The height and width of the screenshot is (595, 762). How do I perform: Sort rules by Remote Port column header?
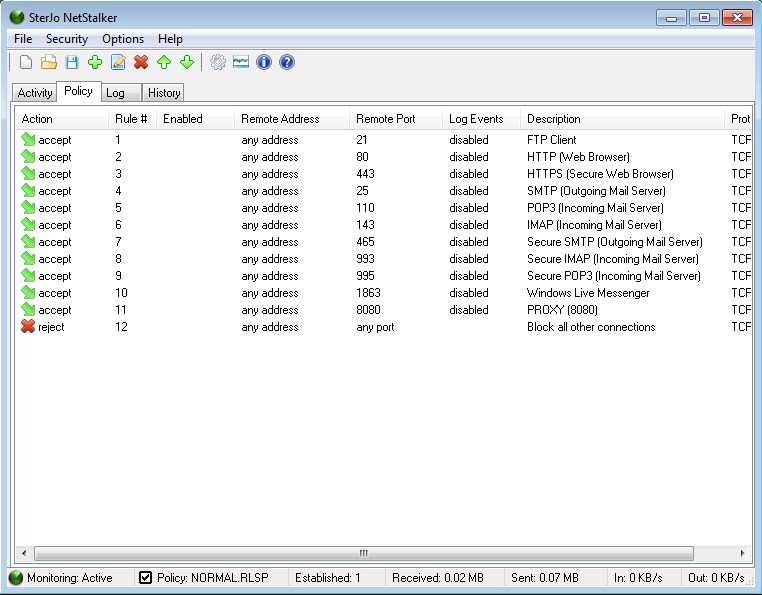click(385, 119)
